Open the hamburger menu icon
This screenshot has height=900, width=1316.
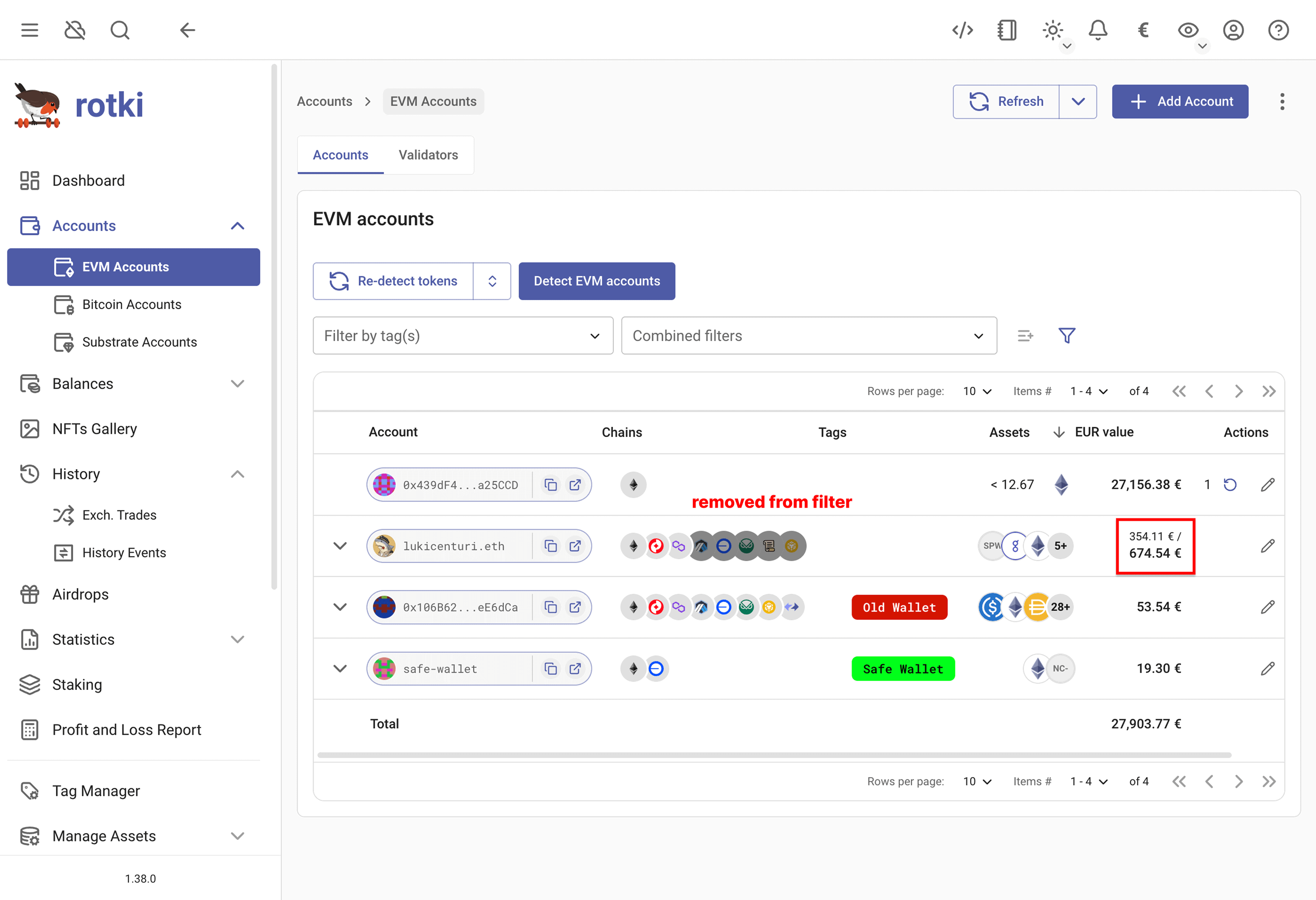point(30,30)
